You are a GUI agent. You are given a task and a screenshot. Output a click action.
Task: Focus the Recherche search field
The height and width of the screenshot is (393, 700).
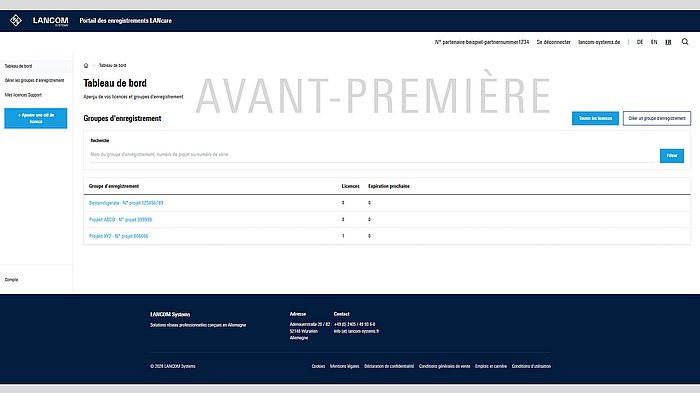click(373, 155)
